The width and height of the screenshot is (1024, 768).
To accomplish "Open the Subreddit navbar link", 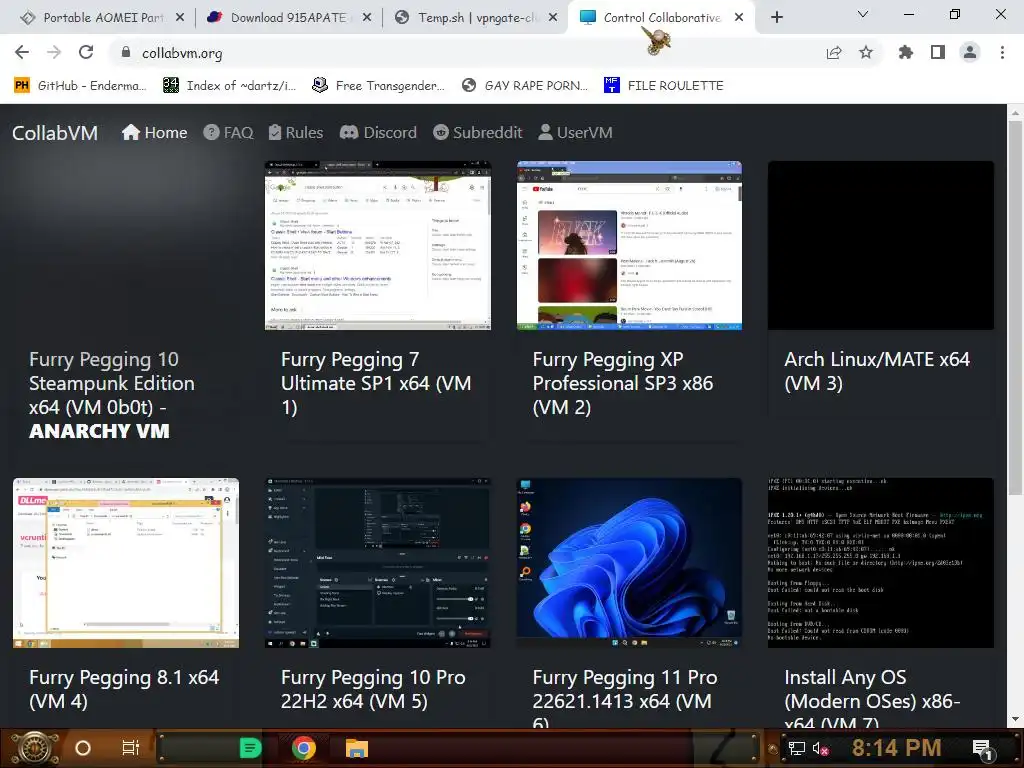I will point(477,133).
